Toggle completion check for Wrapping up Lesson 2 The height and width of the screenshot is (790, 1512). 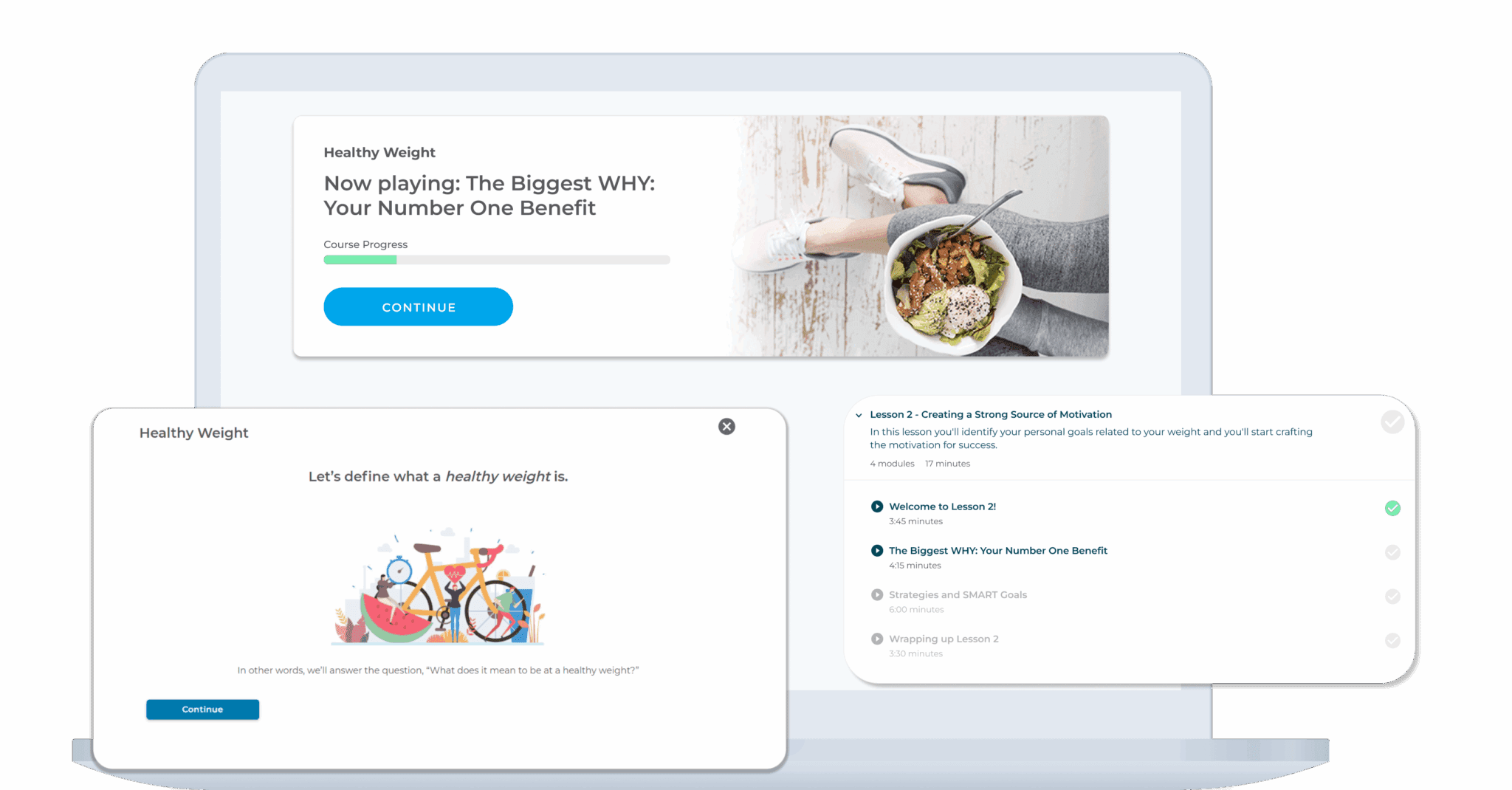click(1392, 640)
